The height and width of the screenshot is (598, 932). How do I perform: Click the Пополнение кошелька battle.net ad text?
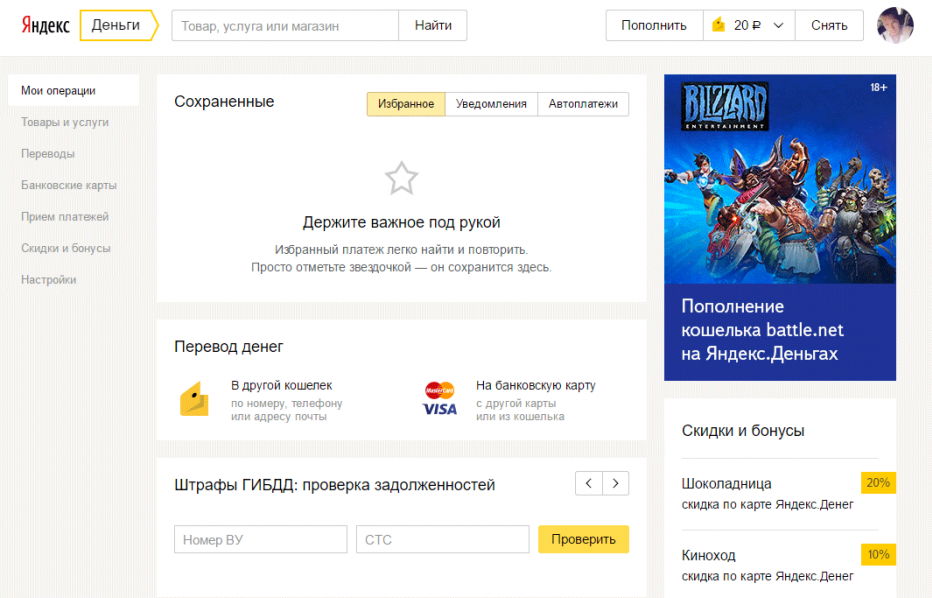click(x=762, y=330)
